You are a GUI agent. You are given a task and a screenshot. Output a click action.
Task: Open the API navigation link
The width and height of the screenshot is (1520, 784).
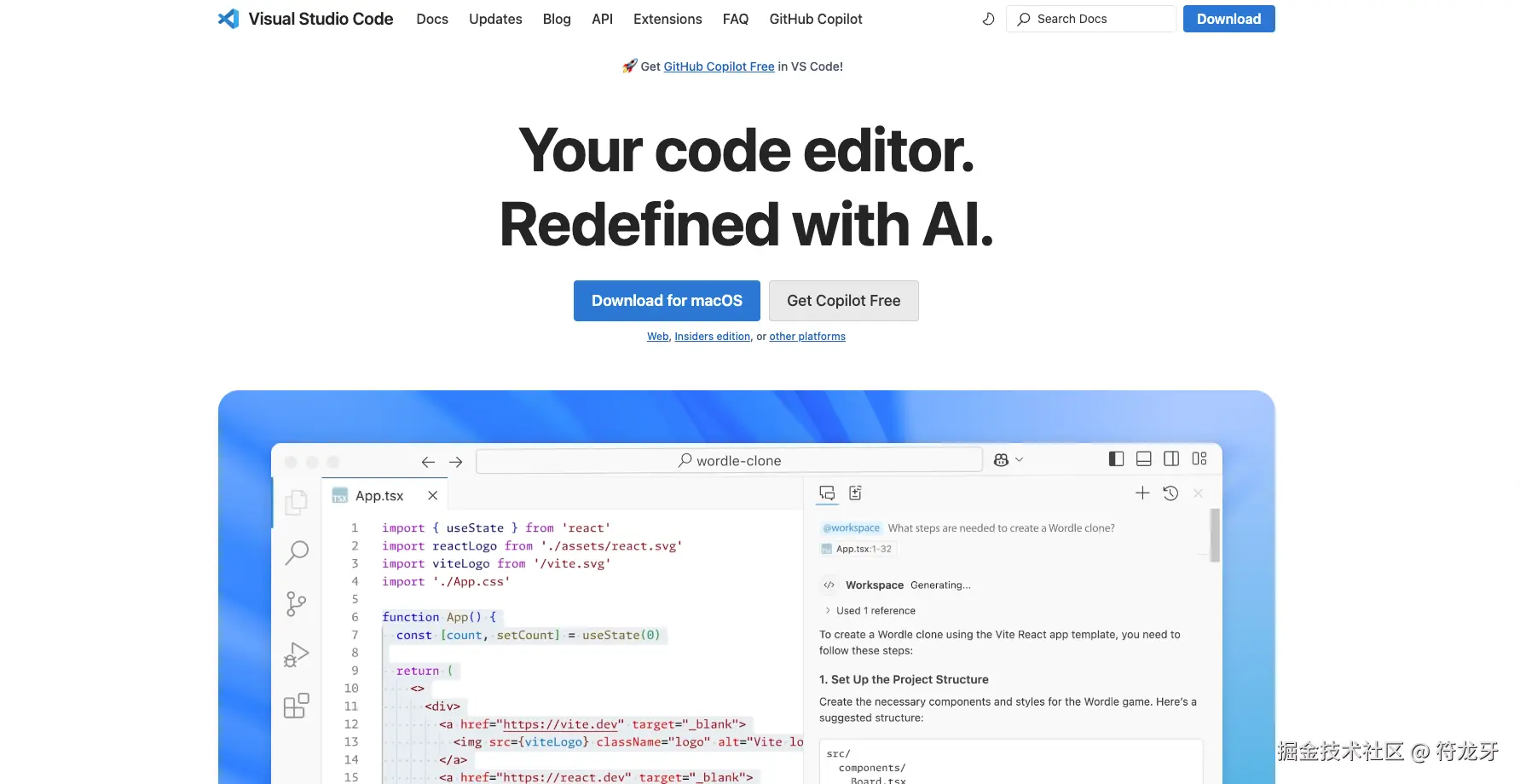pyautogui.click(x=602, y=19)
